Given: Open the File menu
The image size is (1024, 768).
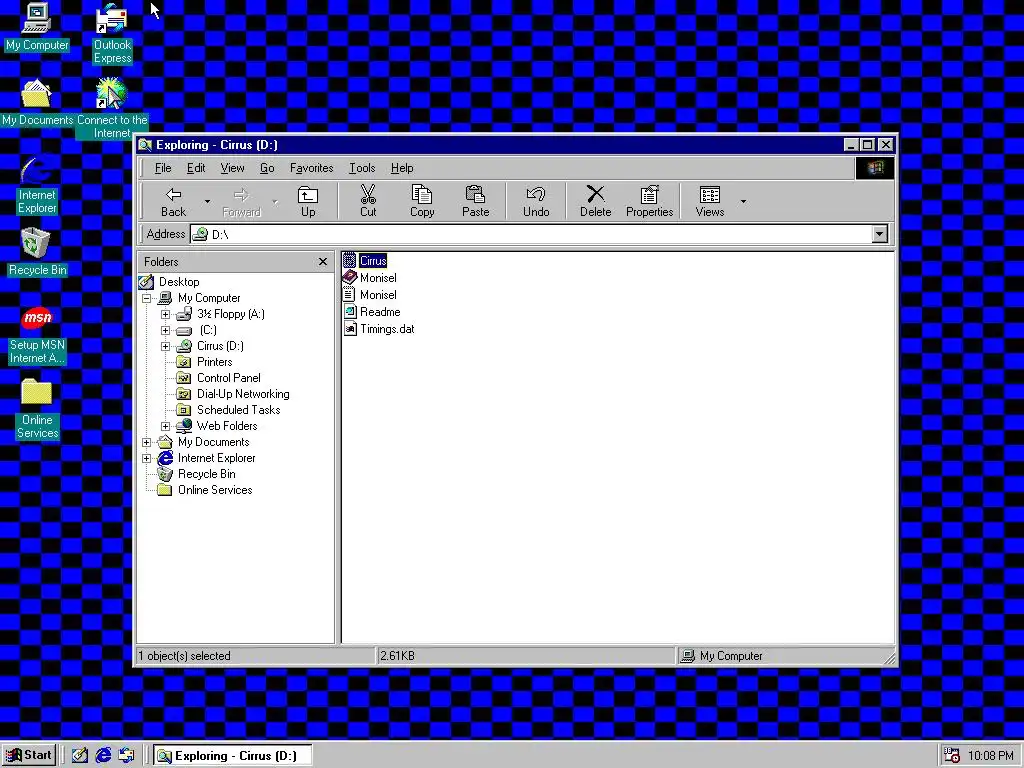Looking at the screenshot, I should pyautogui.click(x=163, y=168).
